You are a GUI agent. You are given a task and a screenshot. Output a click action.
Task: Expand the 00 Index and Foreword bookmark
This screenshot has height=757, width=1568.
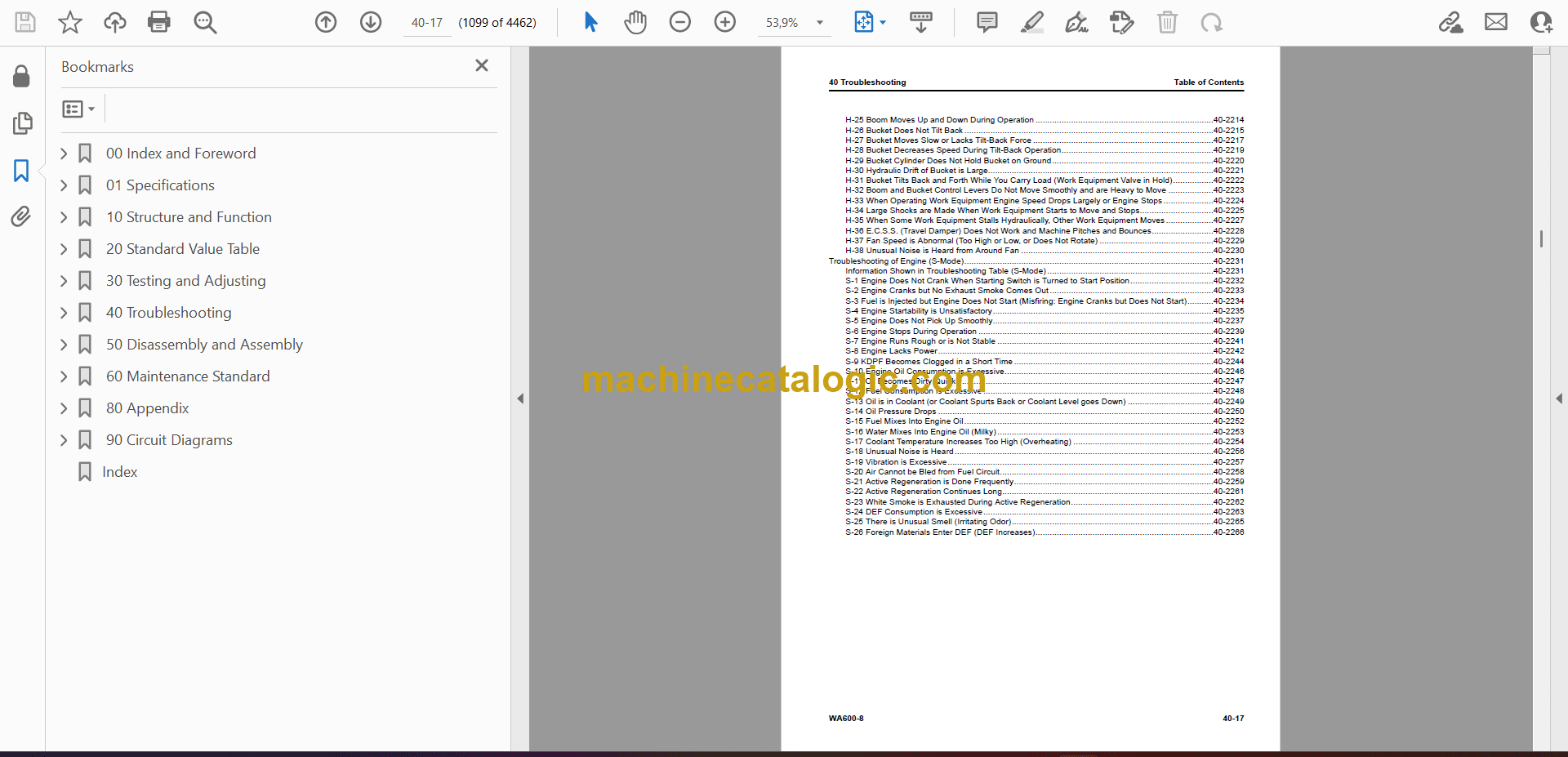click(x=64, y=153)
